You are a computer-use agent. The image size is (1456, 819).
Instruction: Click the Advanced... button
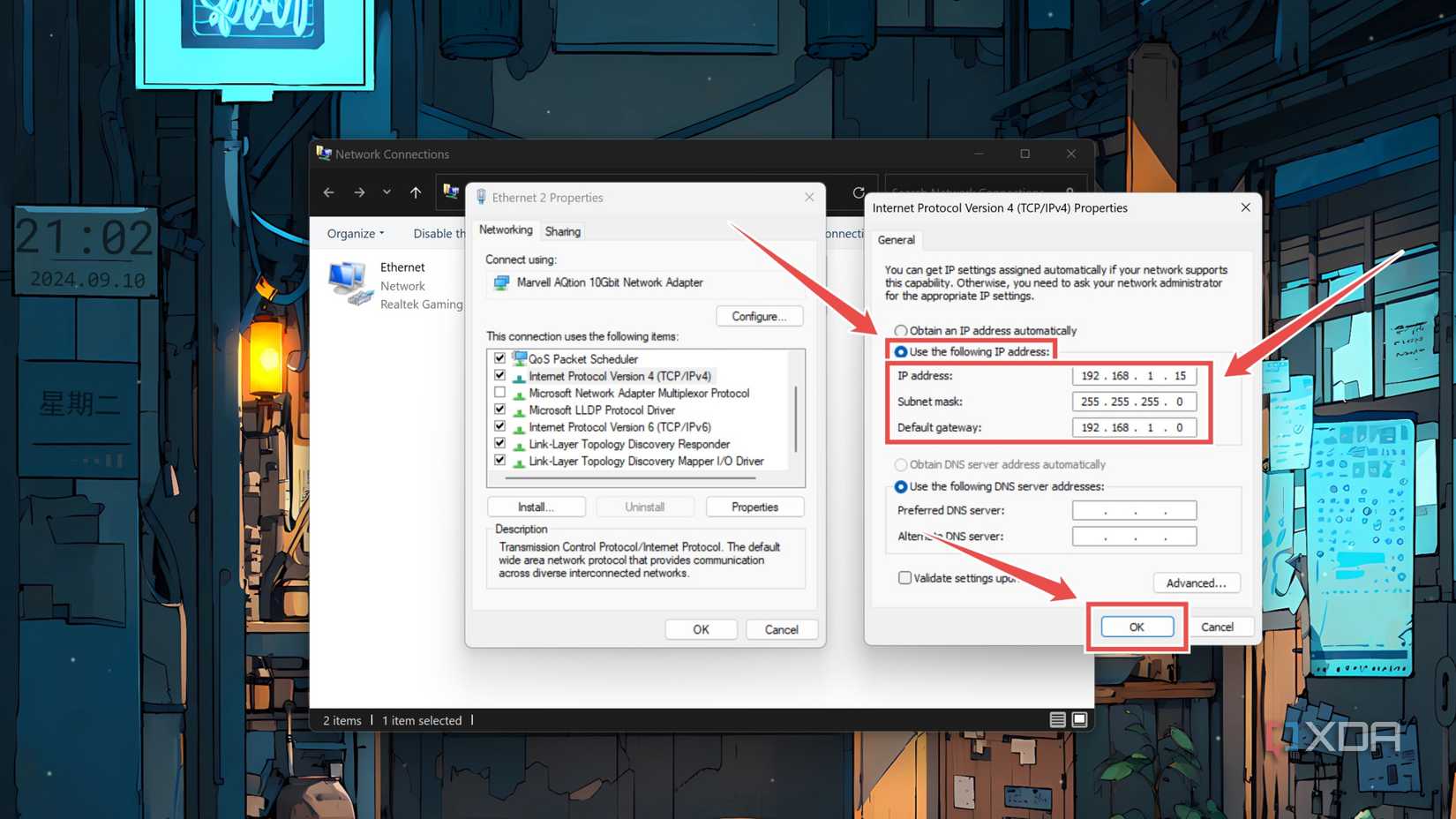click(x=1196, y=582)
